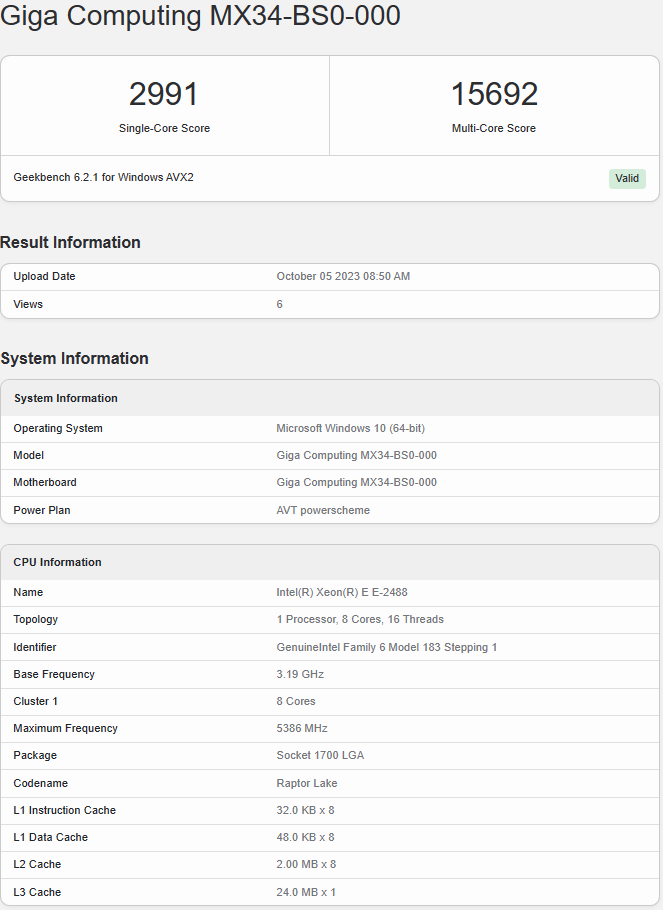
Task: Click the Giga Computing MX34-BS0-000 page title
Action: coord(200,16)
